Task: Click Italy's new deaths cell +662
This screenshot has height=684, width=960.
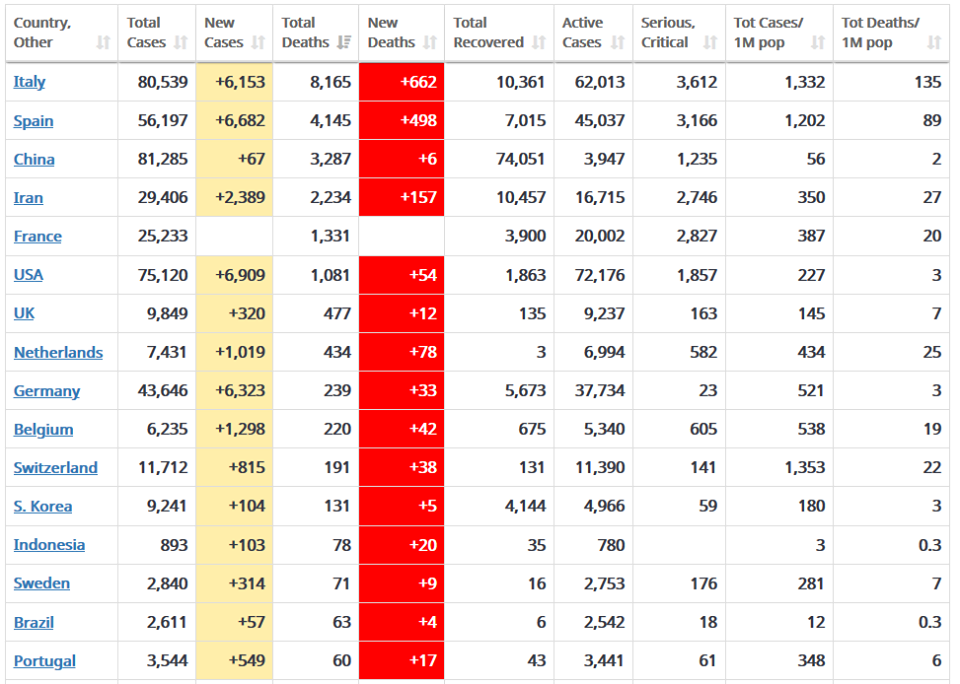Action: pyautogui.click(x=402, y=82)
